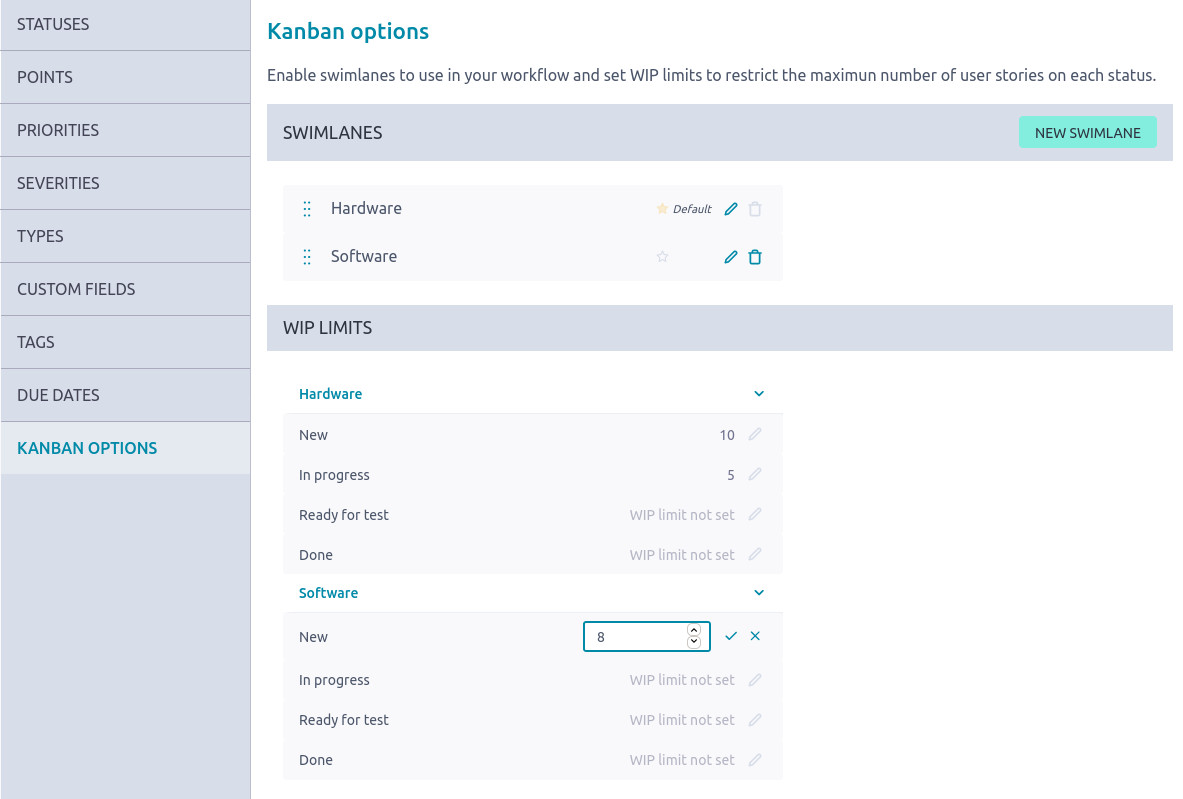
Task: Edit the Hardware swimlane name
Action: (x=731, y=209)
